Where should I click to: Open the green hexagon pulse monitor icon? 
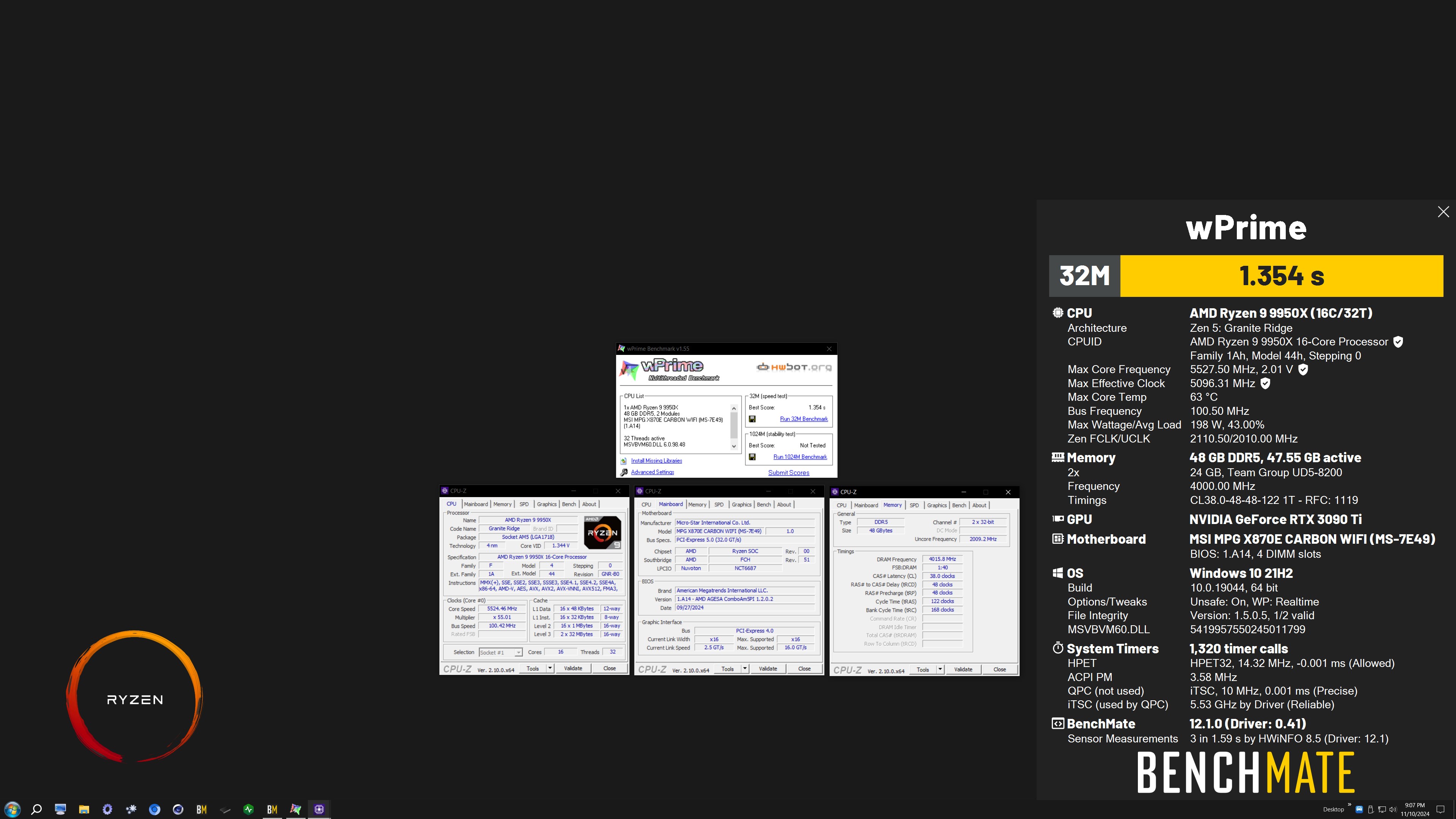tap(249, 809)
